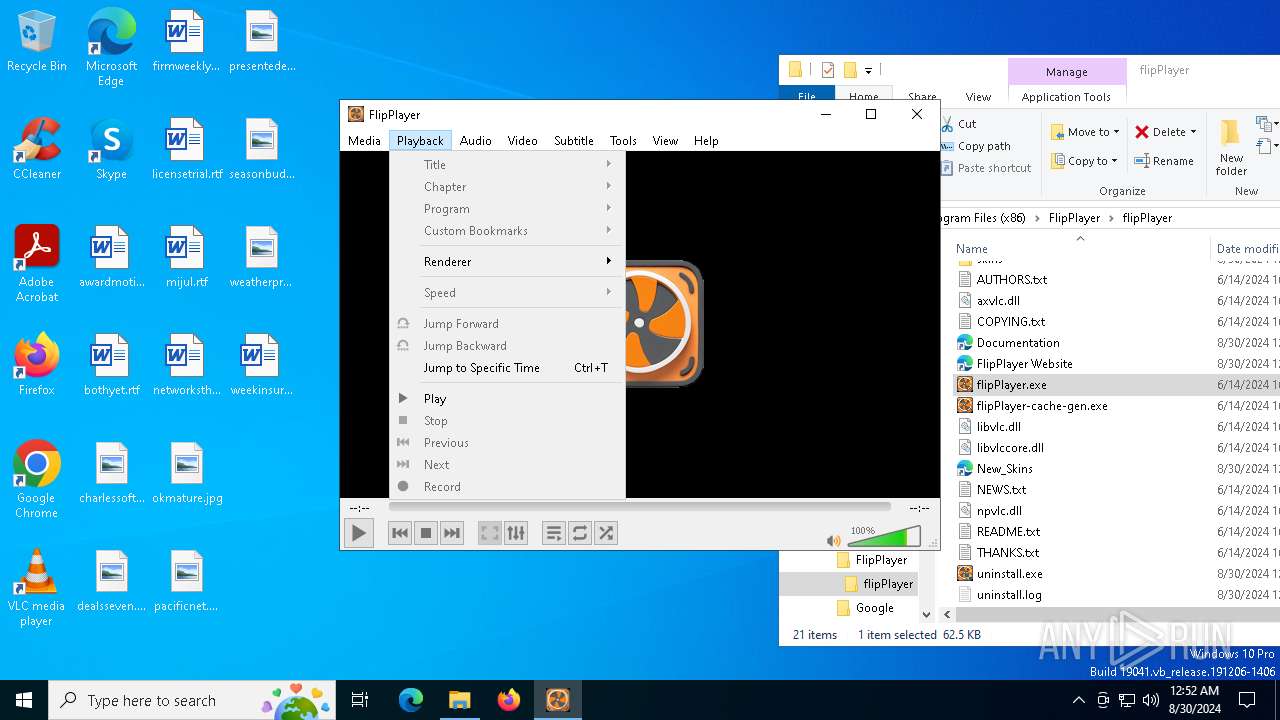Open Copy to dropdown in ribbon

tap(1085, 161)
